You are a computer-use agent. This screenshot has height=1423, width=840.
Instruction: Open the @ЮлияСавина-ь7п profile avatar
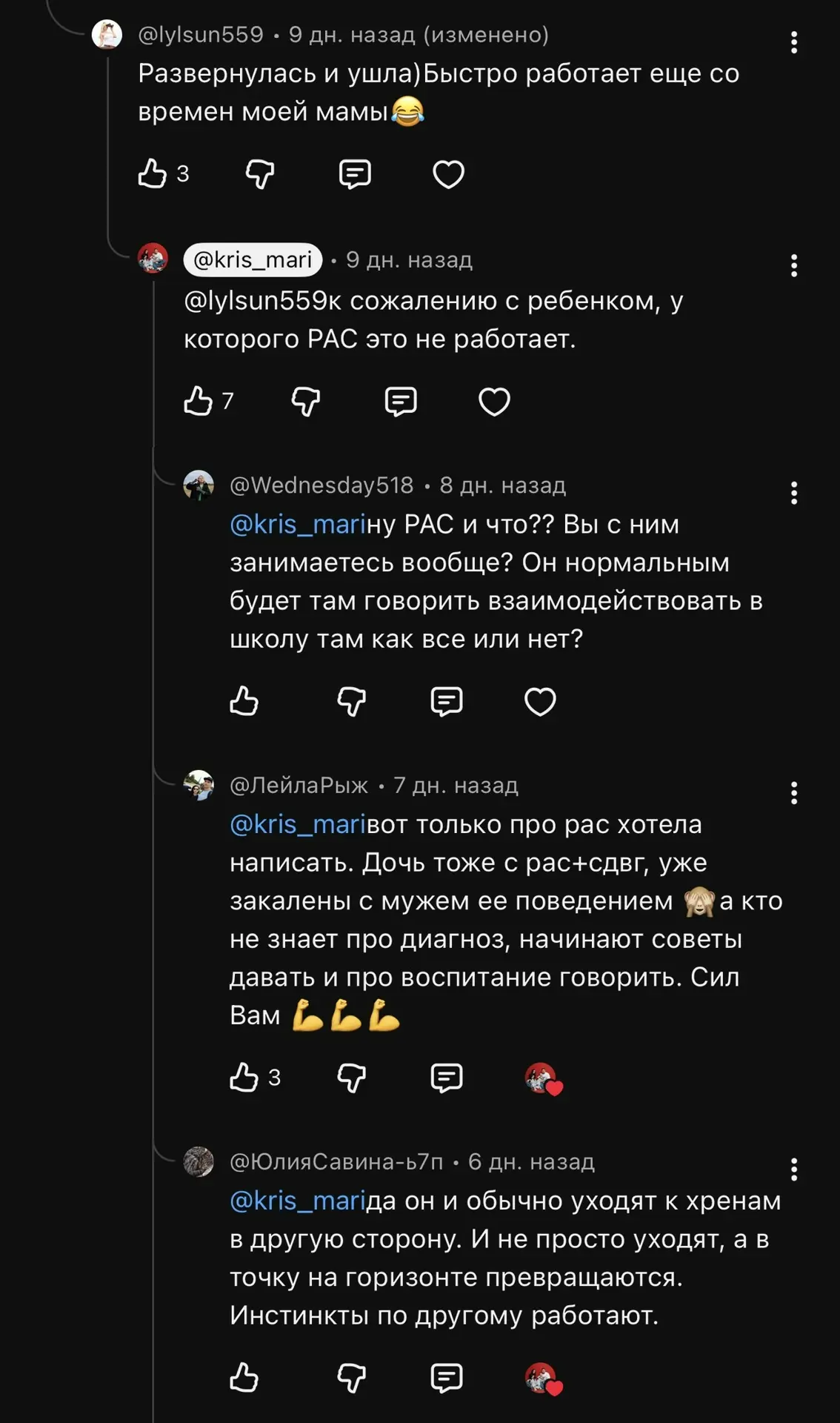[199, 1161]
